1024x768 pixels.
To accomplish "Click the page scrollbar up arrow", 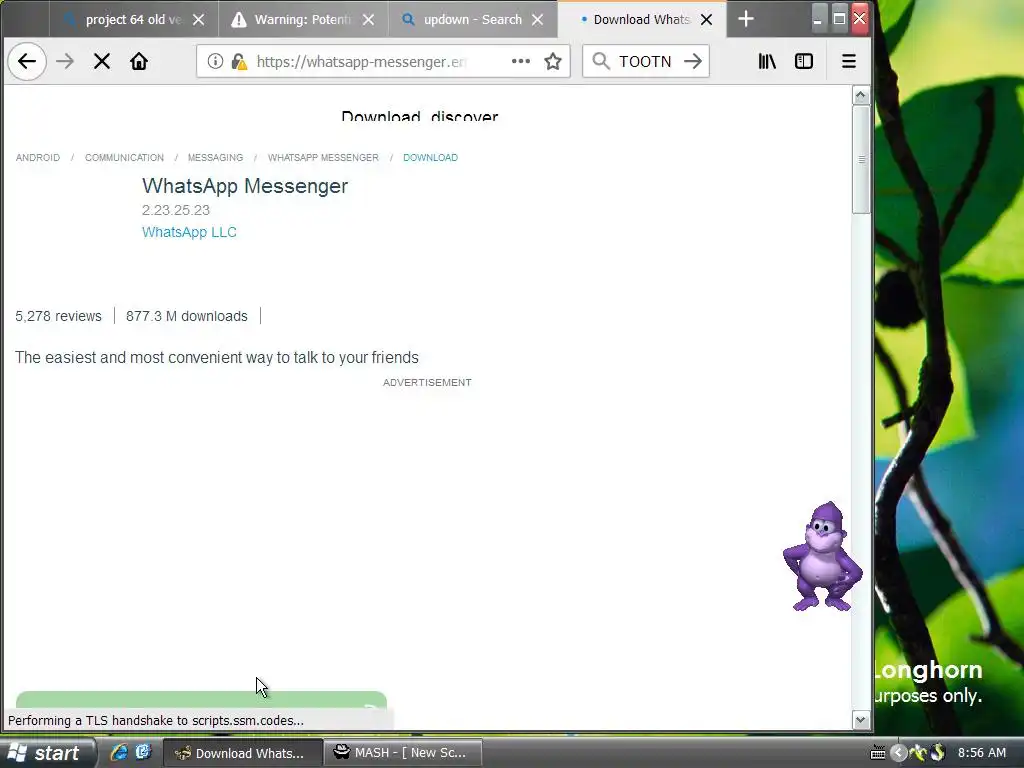I will [x=861, y=95].
